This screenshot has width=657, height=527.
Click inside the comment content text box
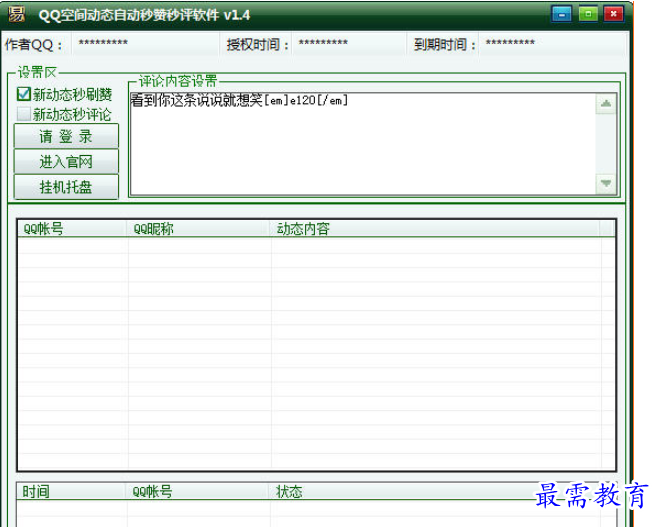point(363,144)
